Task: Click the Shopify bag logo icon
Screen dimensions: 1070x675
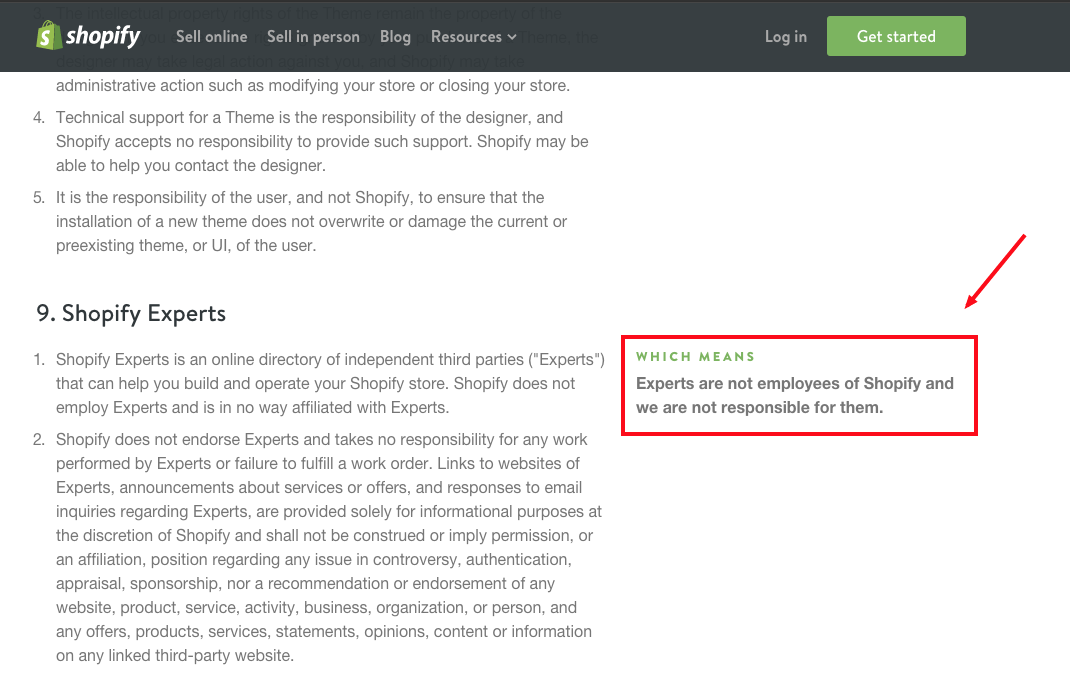Action: pyautogui.click(x=47, y=35)
